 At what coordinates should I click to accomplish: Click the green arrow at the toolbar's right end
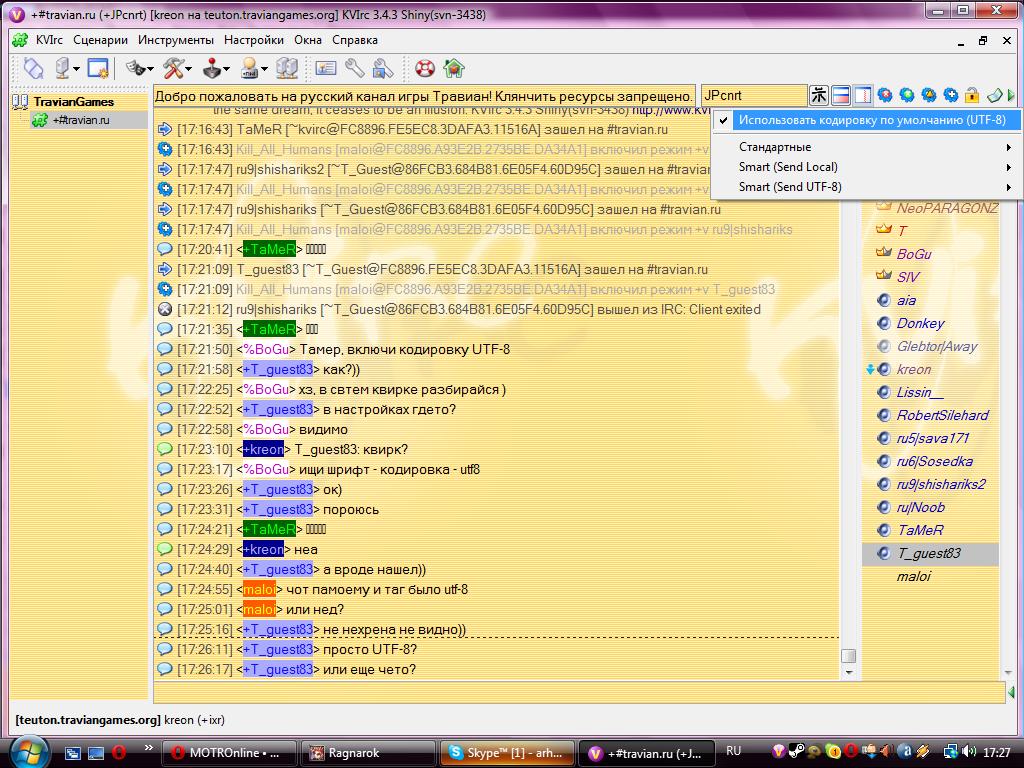(1011, 96)
